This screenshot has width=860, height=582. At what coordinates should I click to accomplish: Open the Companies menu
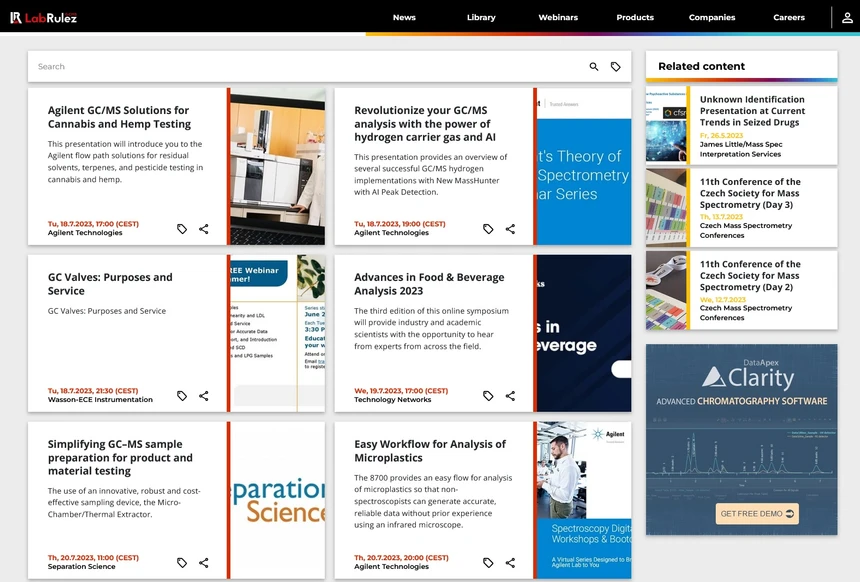(x=712, y=18)
